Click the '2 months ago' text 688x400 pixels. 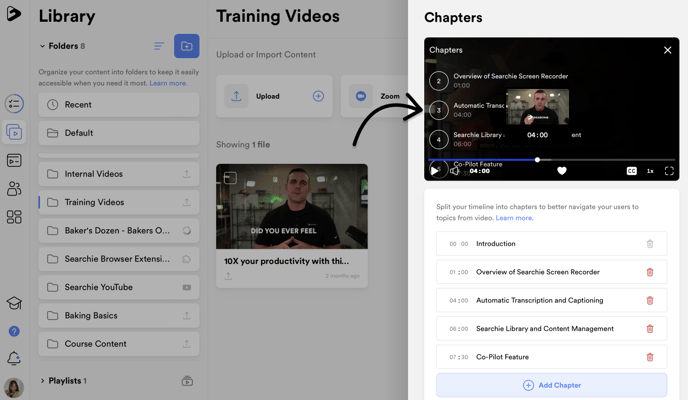(x=342, y=276)
